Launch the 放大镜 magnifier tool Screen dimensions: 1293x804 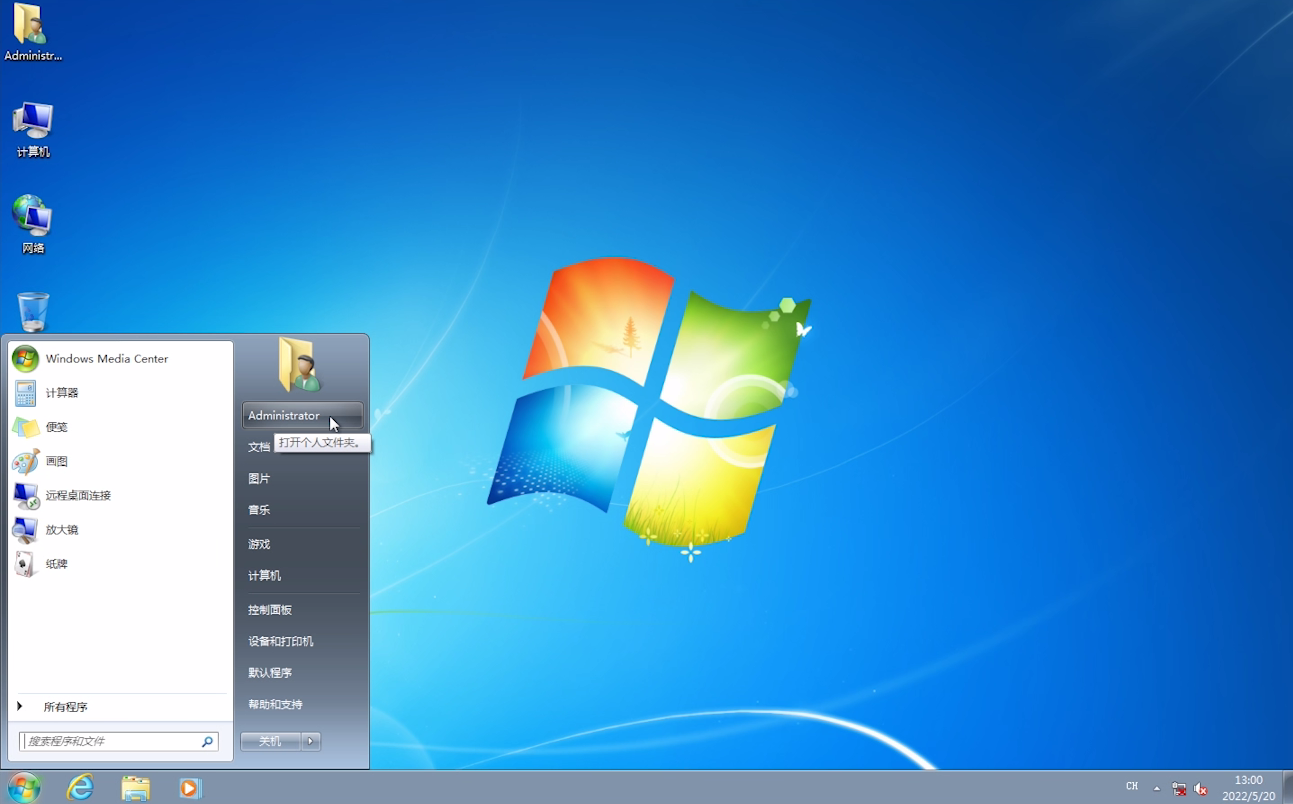coord(120,530)
